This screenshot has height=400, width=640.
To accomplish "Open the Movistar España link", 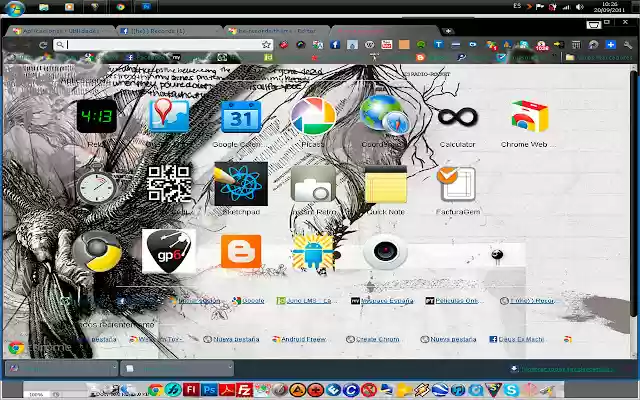I will coord(382,301).
